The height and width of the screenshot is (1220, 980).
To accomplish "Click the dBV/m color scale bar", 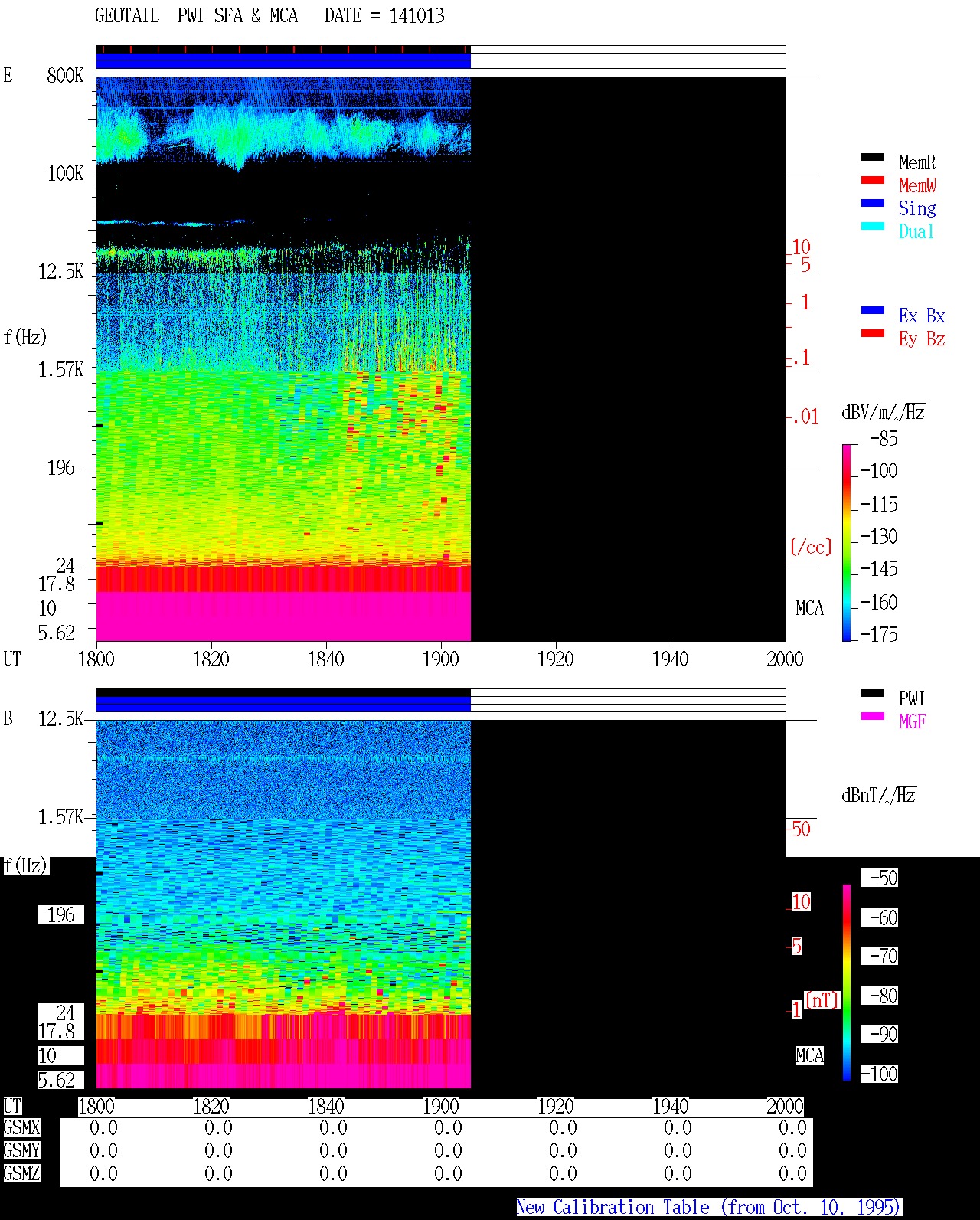I will (846, 542).
